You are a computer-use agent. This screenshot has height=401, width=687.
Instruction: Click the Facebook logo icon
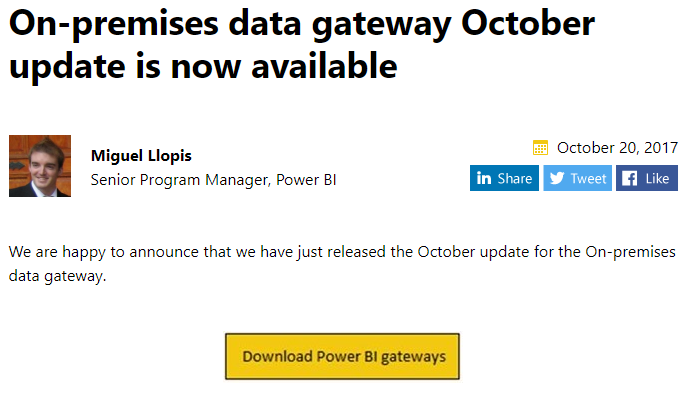[630, 178]
